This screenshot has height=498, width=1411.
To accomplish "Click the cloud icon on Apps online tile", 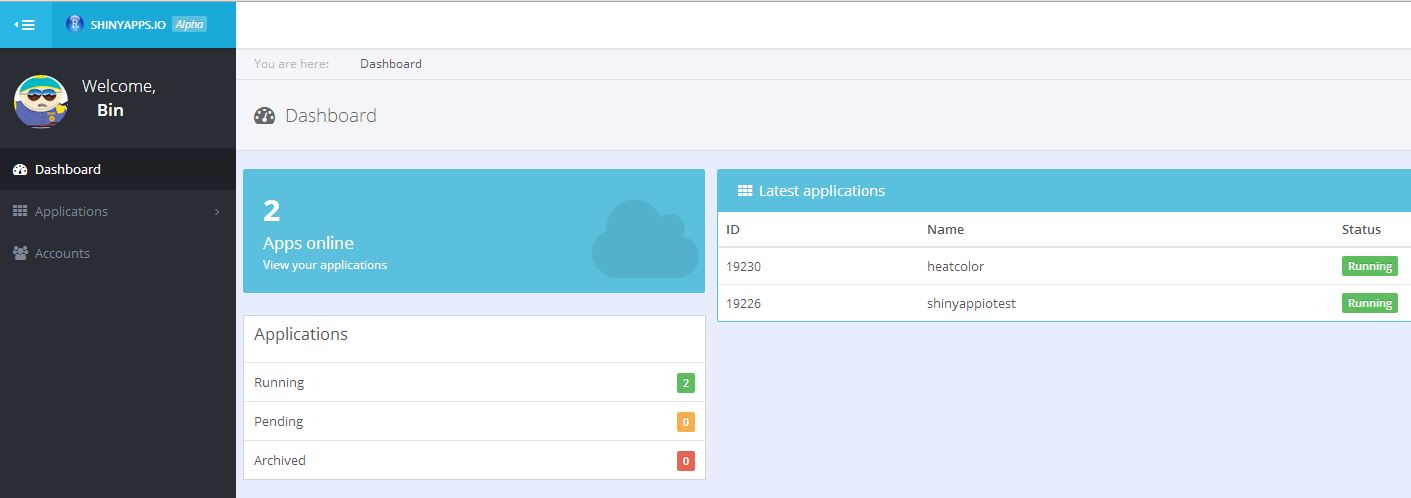I will tap(645, 240).
